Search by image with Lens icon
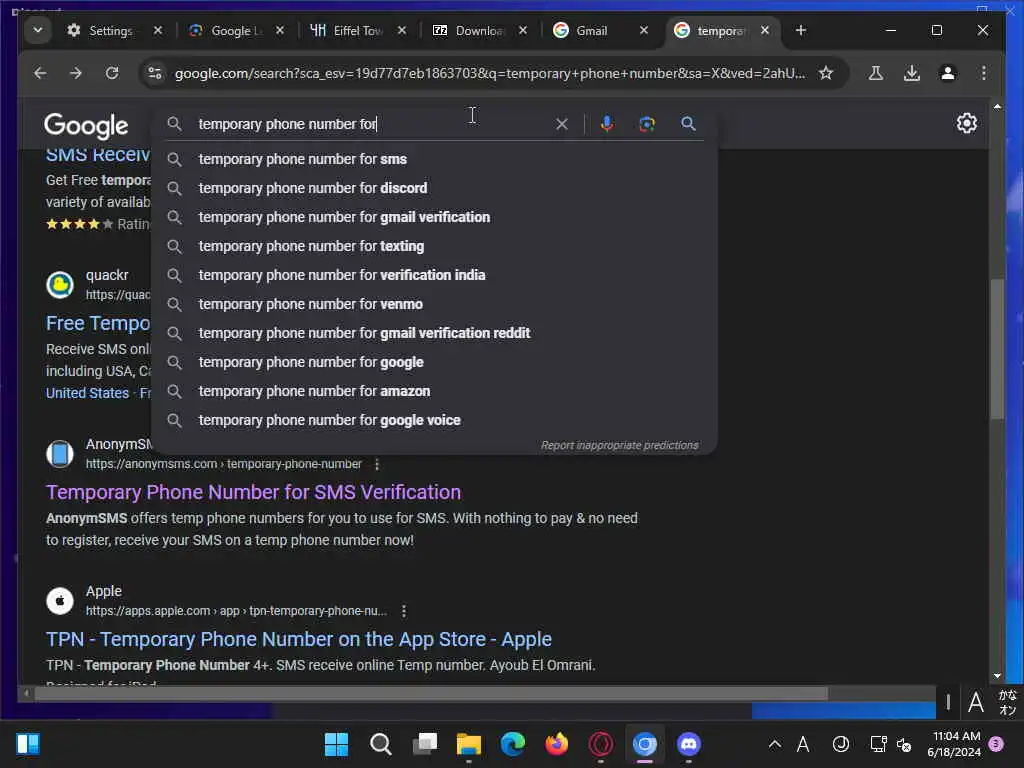Image resolution: width=1024 pixels, height=768 pixels. click(x=647, y=124)
